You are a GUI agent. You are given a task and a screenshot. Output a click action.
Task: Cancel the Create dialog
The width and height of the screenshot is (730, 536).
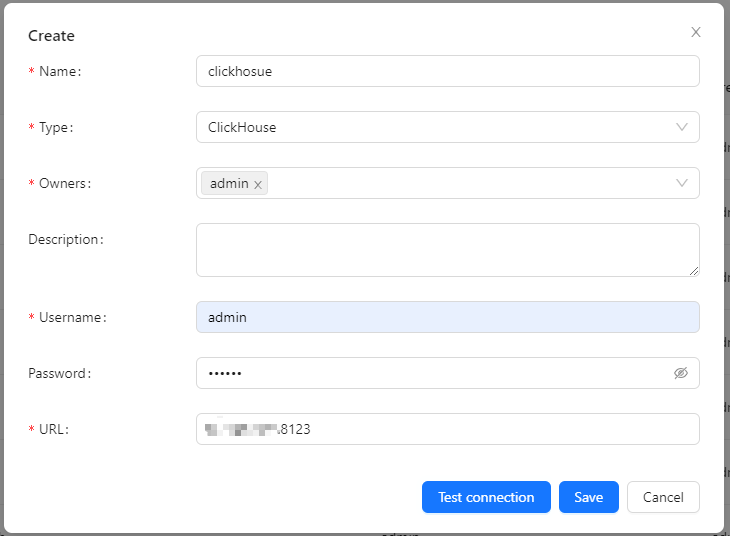coord(663,497)
